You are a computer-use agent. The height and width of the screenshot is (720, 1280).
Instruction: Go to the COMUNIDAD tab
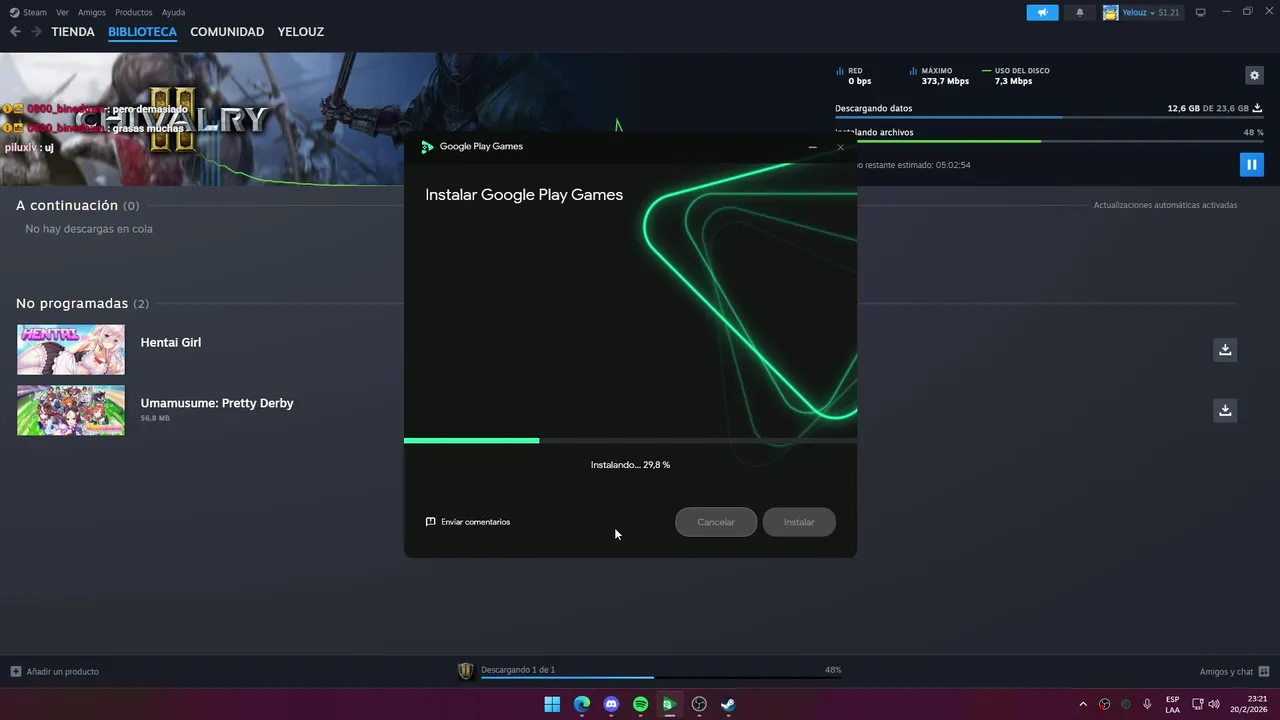pos(227,32)
